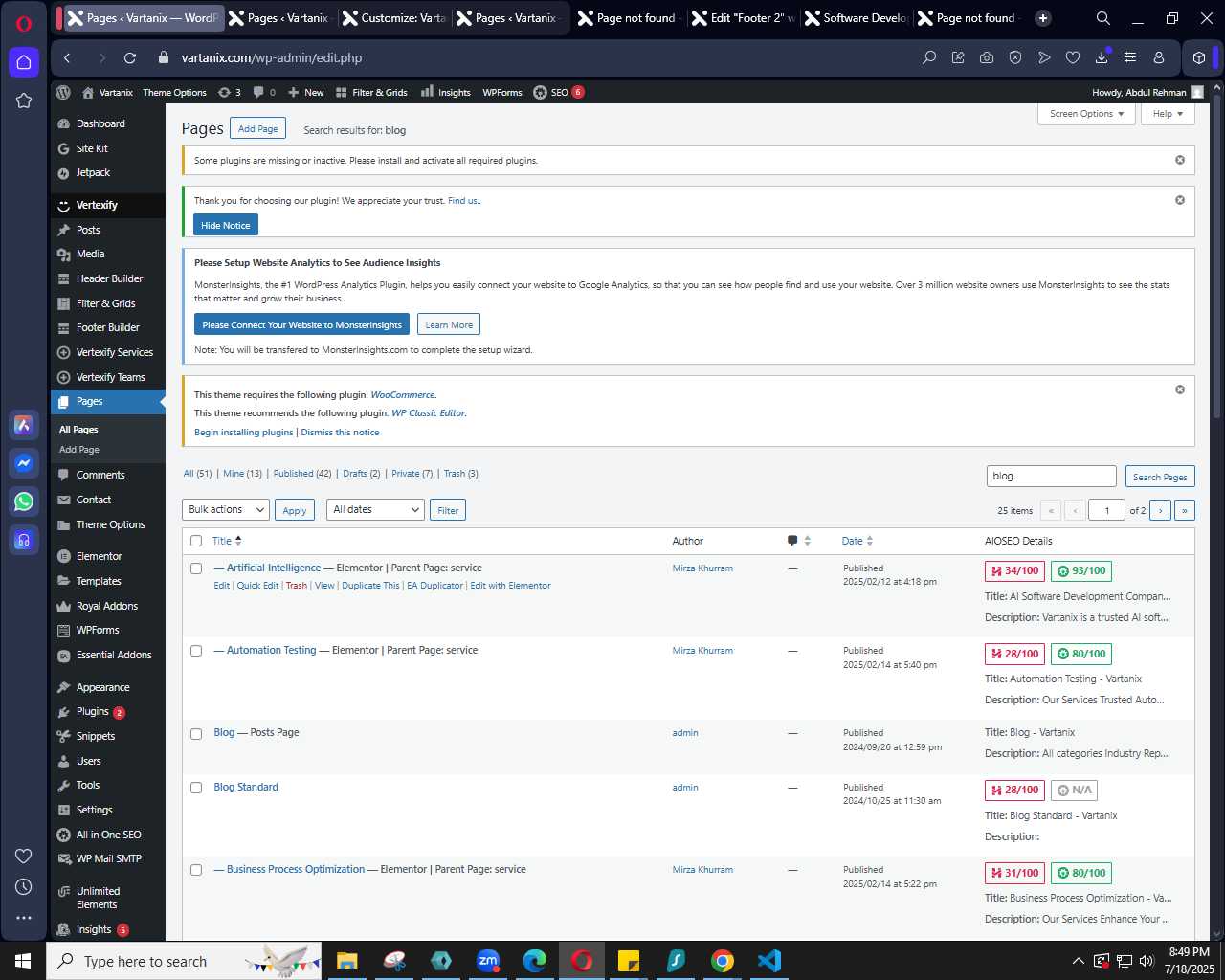Click the page search input field

pyautogui.click(x=1052, y=477)
